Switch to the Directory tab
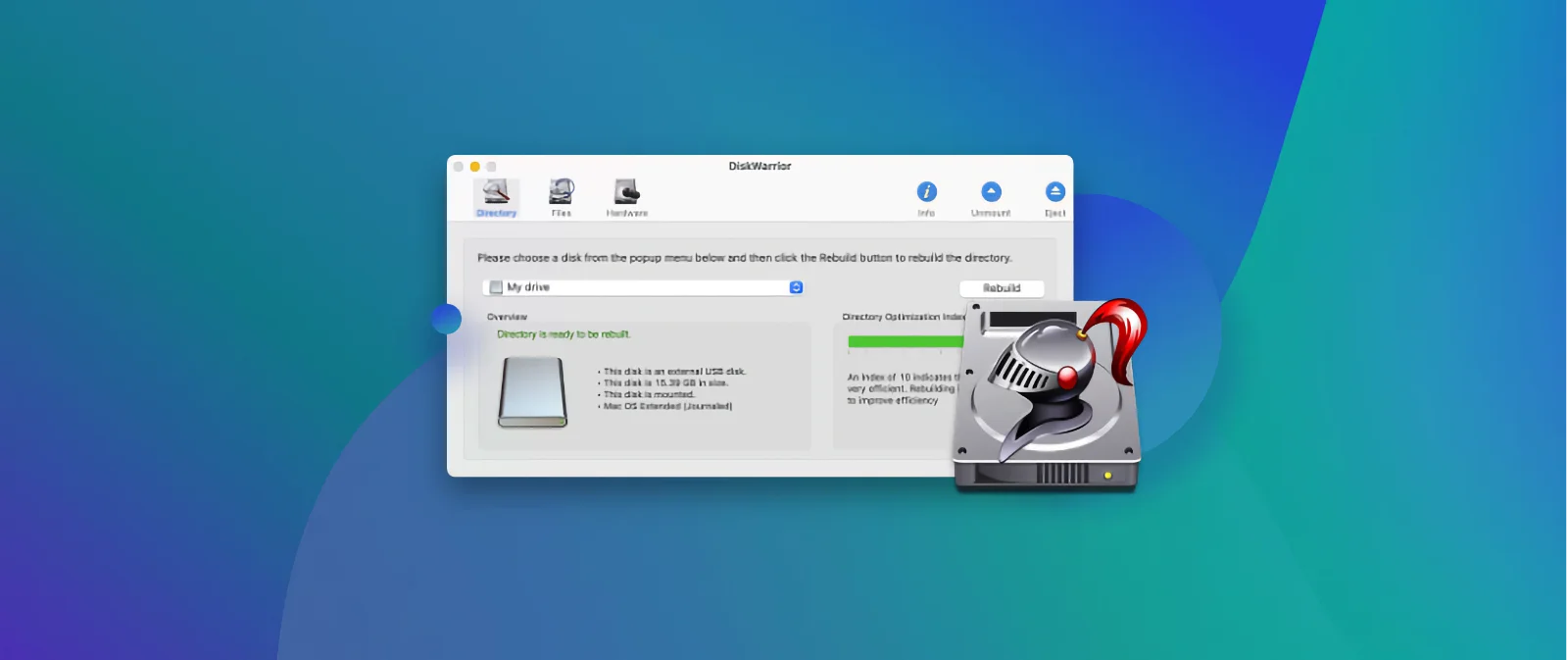Image resolution: width=1568 pixels, height=660 pixels. click(x=496, y=197)
